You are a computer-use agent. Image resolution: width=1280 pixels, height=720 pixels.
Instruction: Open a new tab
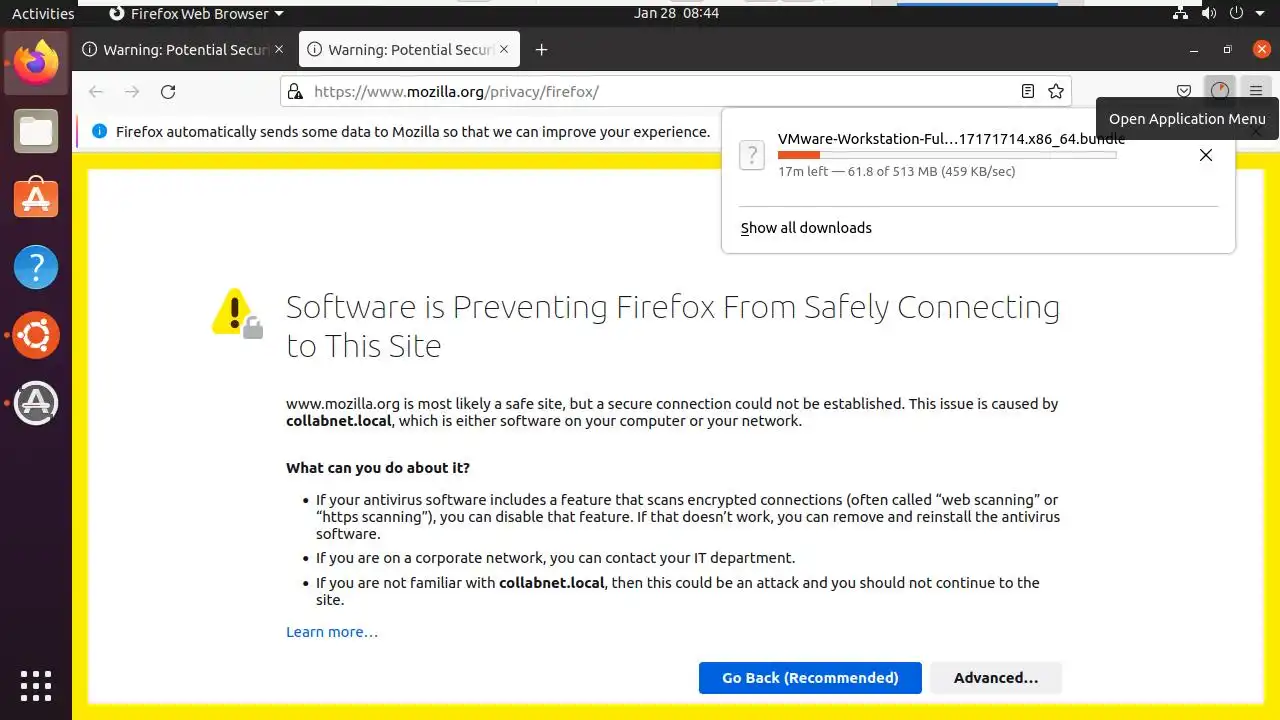point(541,50)
